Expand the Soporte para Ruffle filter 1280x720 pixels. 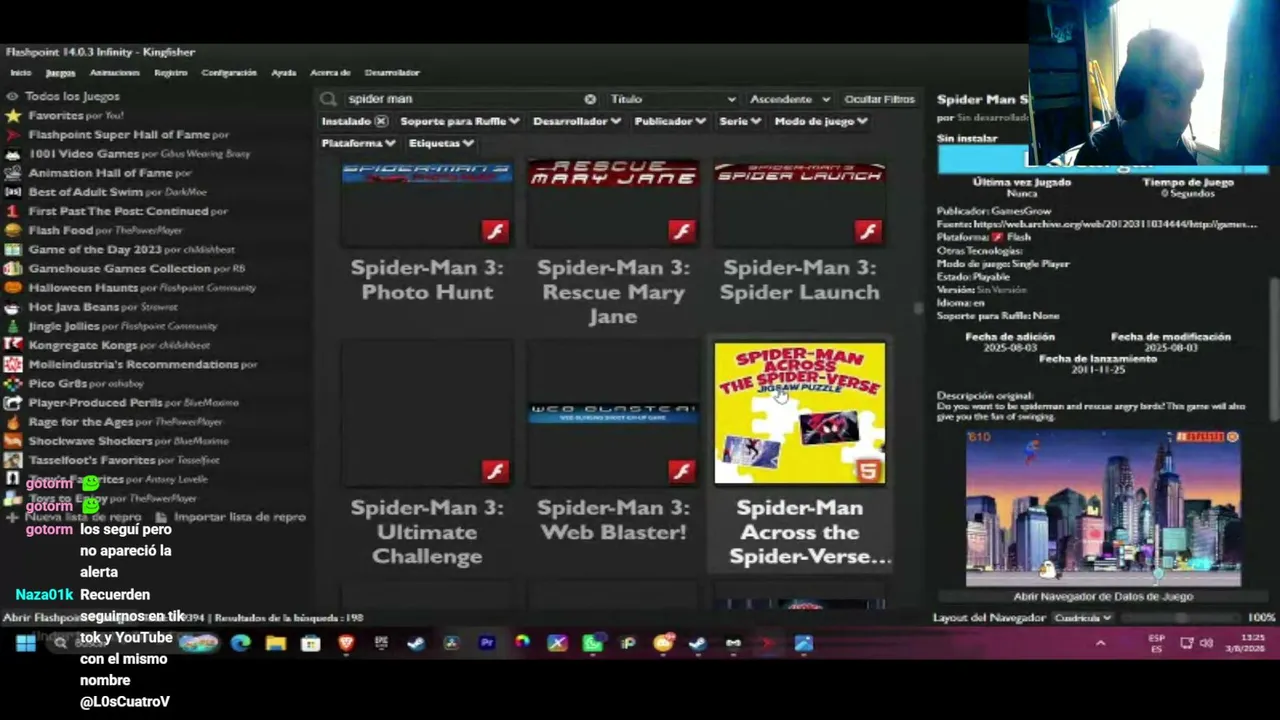coord(460,121)
